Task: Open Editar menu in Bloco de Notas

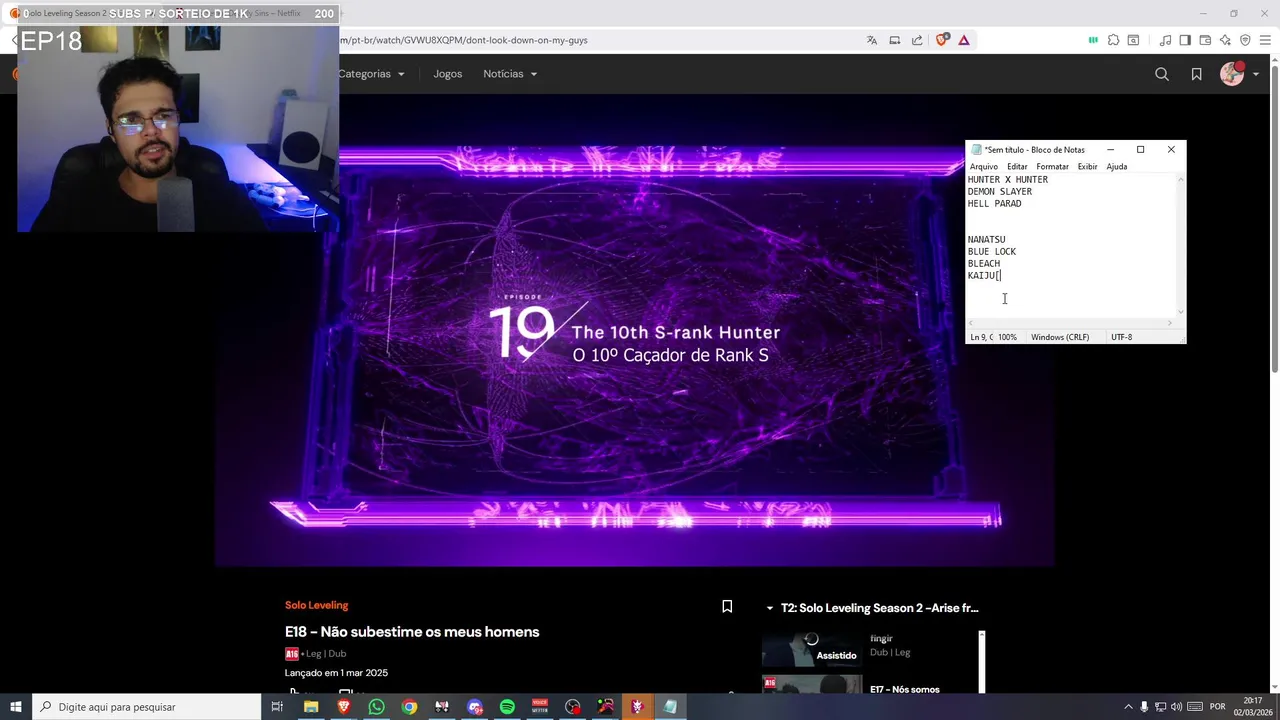Action: (1017, 166)
